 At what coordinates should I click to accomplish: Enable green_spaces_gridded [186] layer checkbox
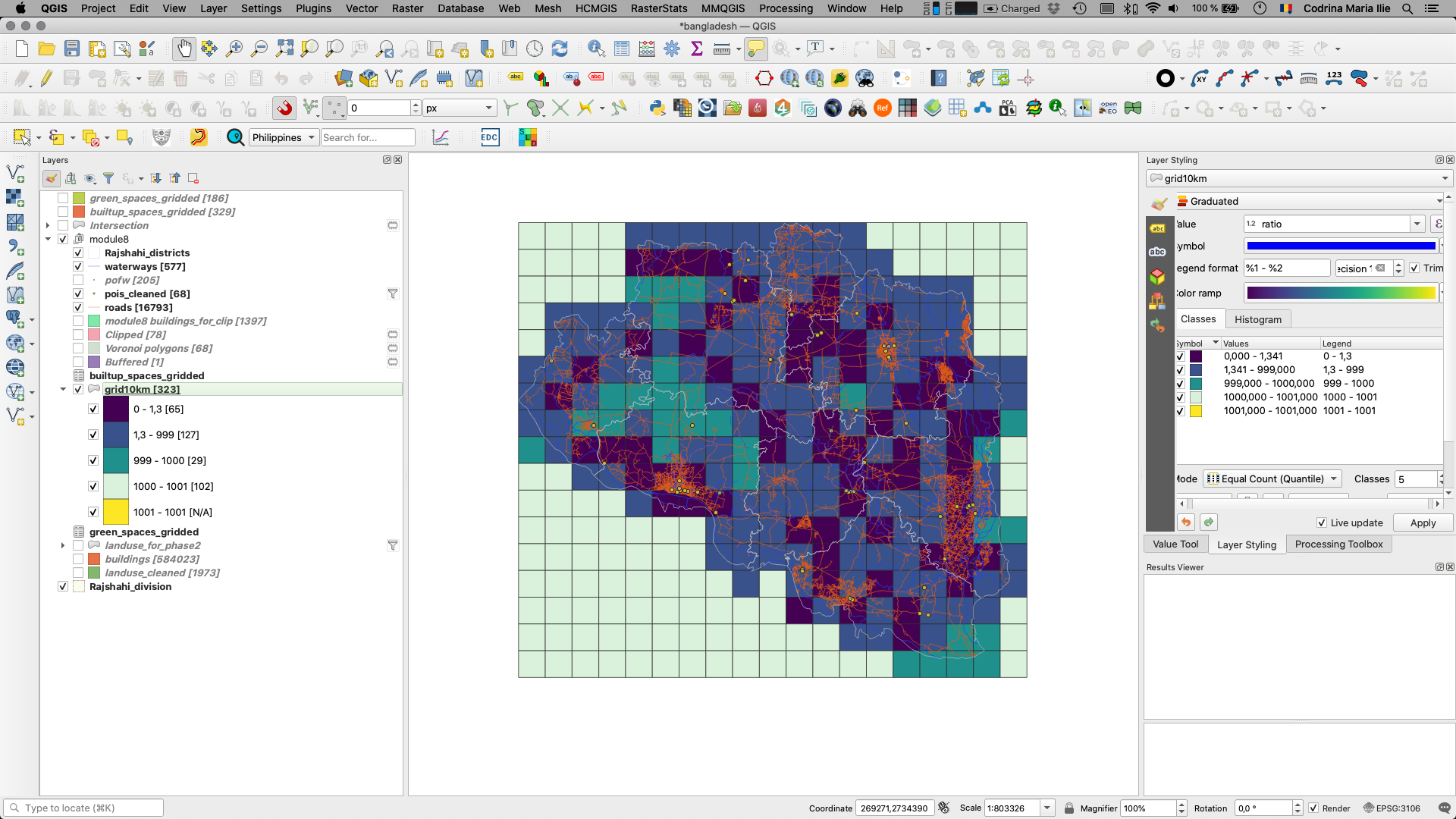[63, 199]
